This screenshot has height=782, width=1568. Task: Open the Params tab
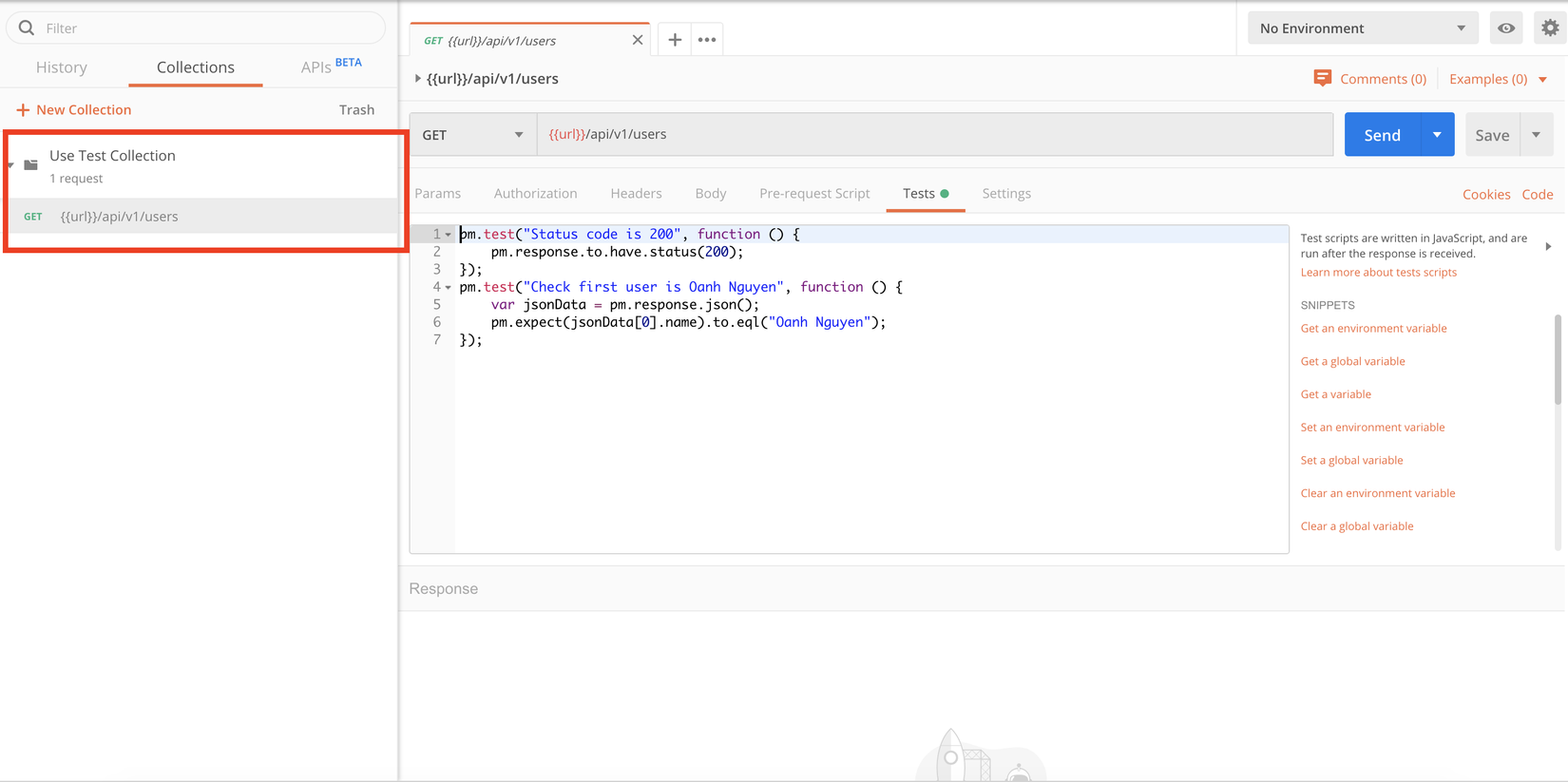pyautogui.click(x=438, y=193)
